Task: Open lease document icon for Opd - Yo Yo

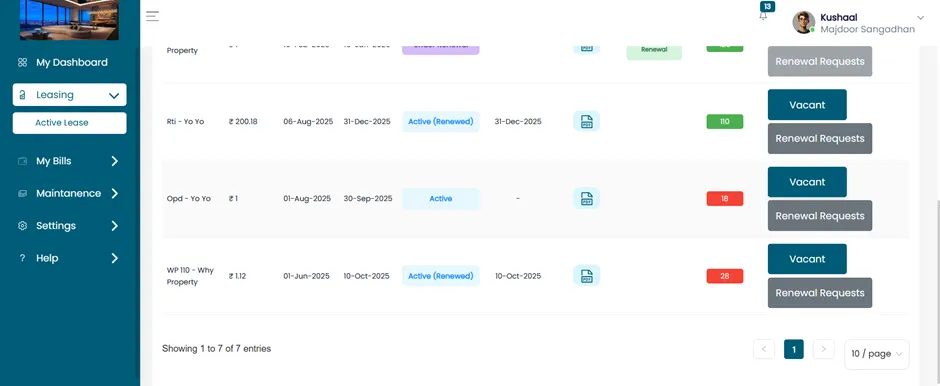Action: pos(586,198)
